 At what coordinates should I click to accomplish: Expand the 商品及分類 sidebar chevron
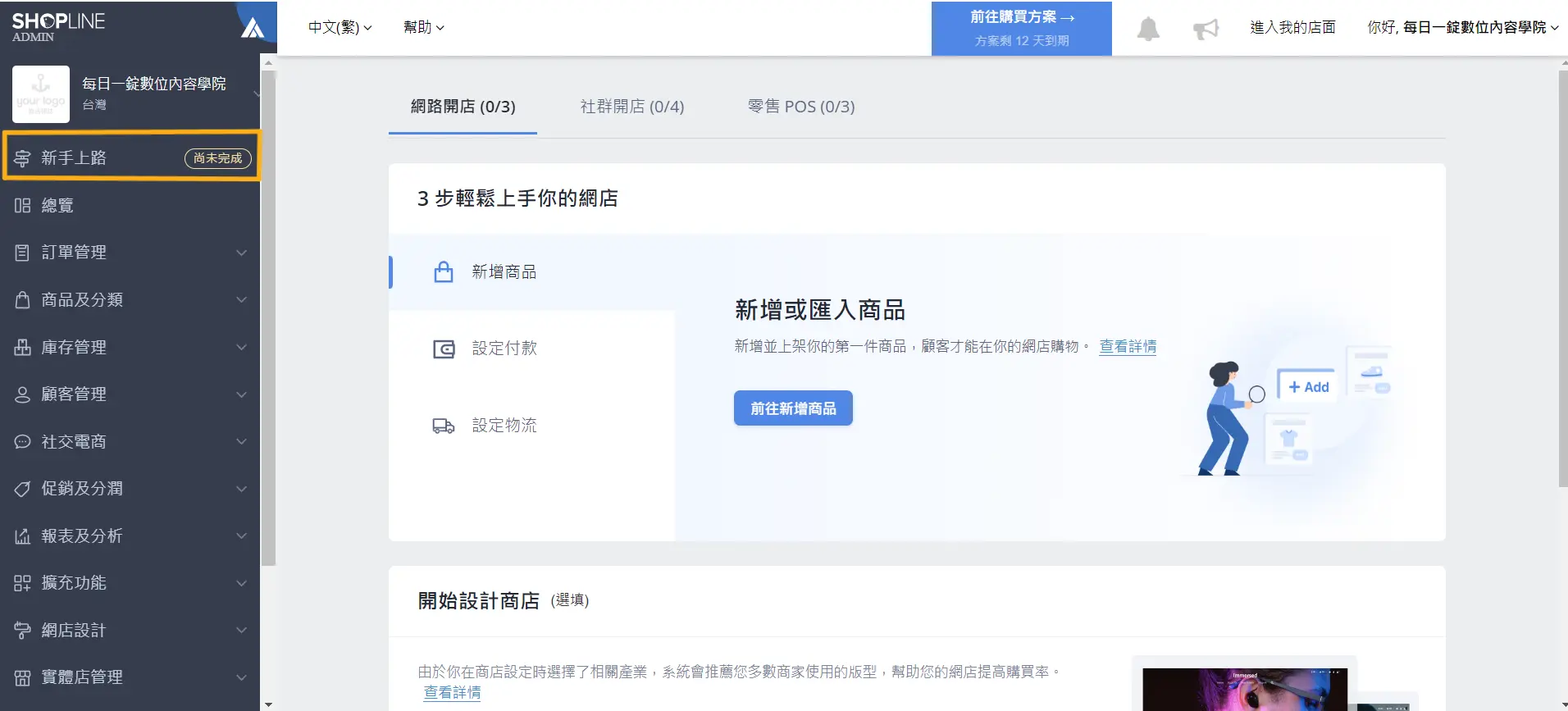click(x=241, y=300)
